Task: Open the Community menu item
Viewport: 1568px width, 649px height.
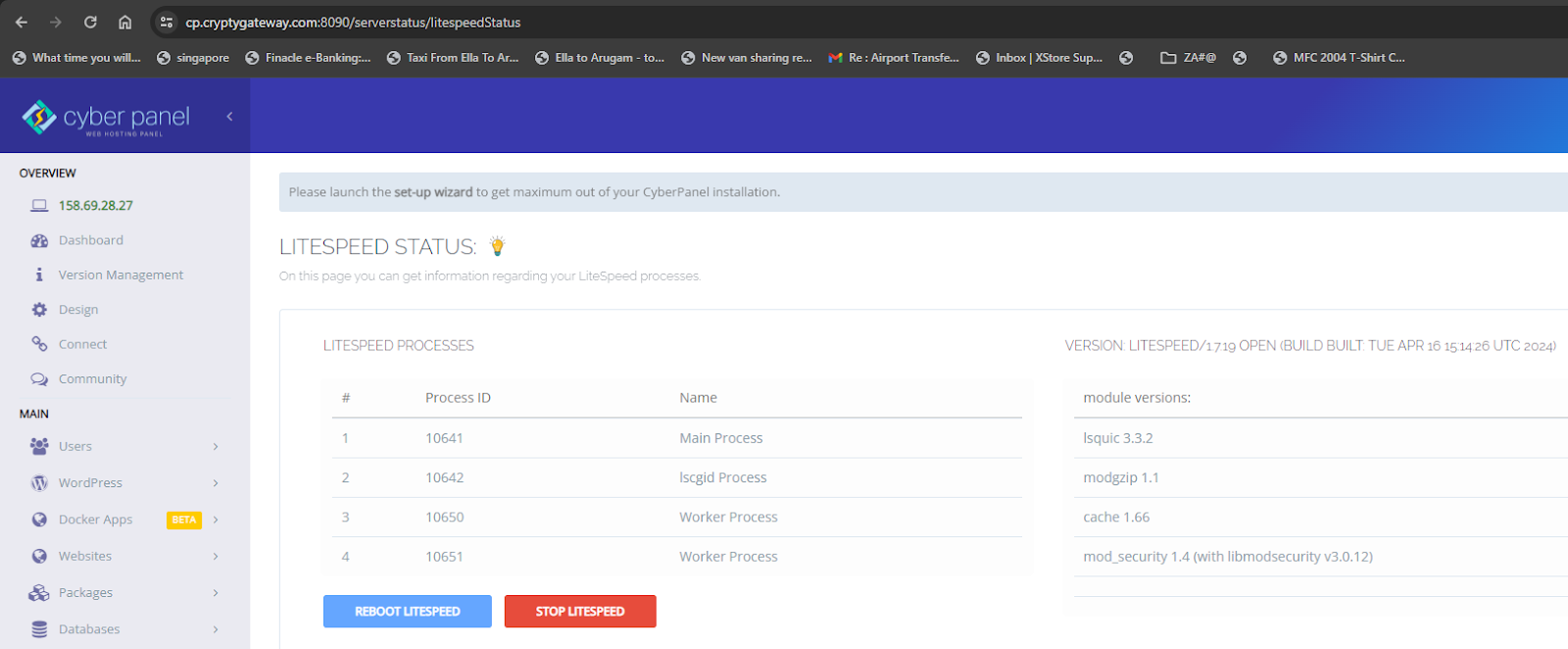Action: (92, 379)
